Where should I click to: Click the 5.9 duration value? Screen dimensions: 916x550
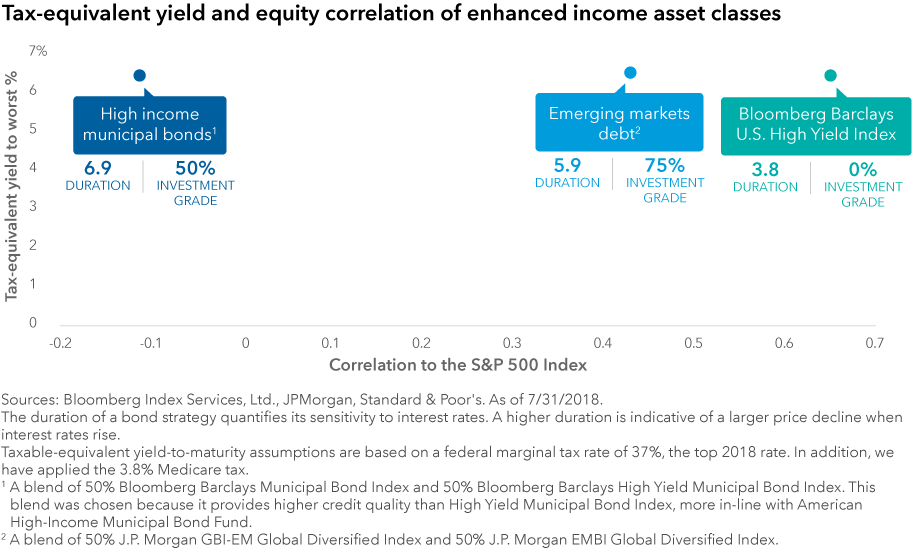567,165
